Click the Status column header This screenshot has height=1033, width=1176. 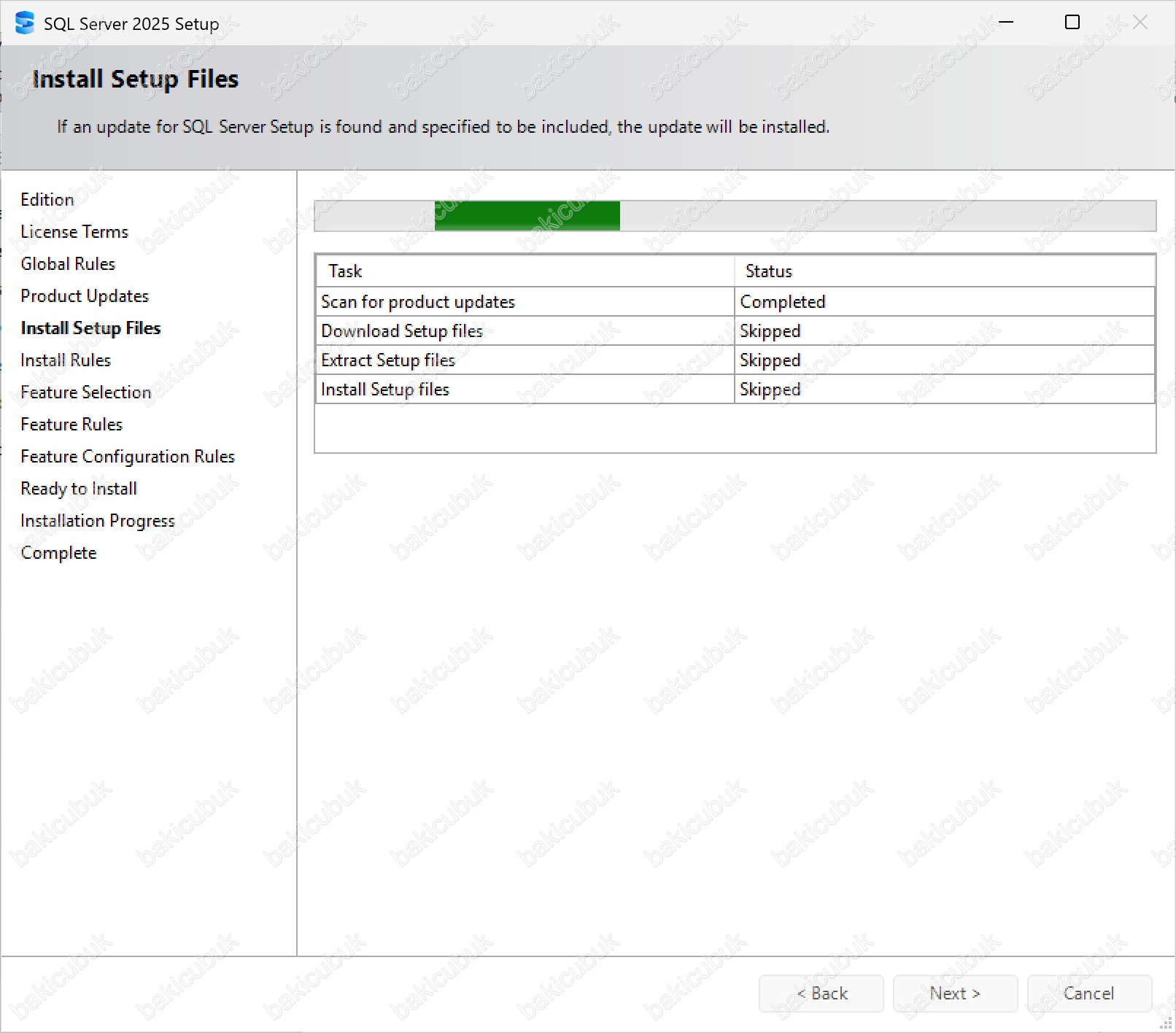tap(768, 271)
